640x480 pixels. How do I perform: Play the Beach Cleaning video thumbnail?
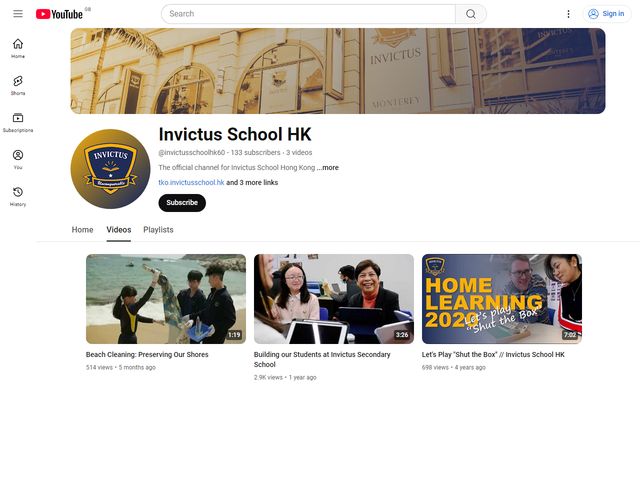click(x=166, y=299)
